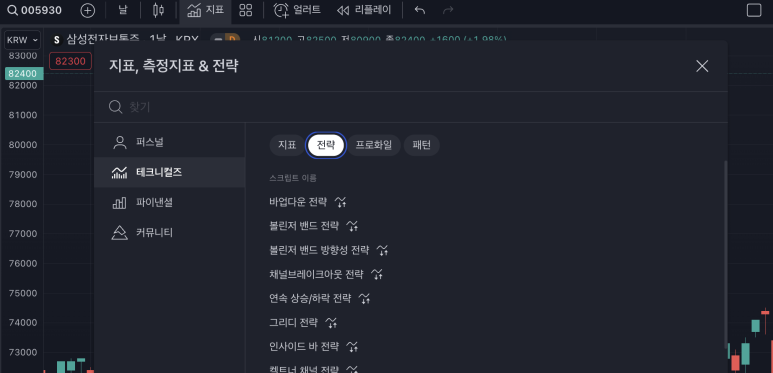Change chart type with candlestick icon
Screen dimensions: 773x373
[158, 10]
